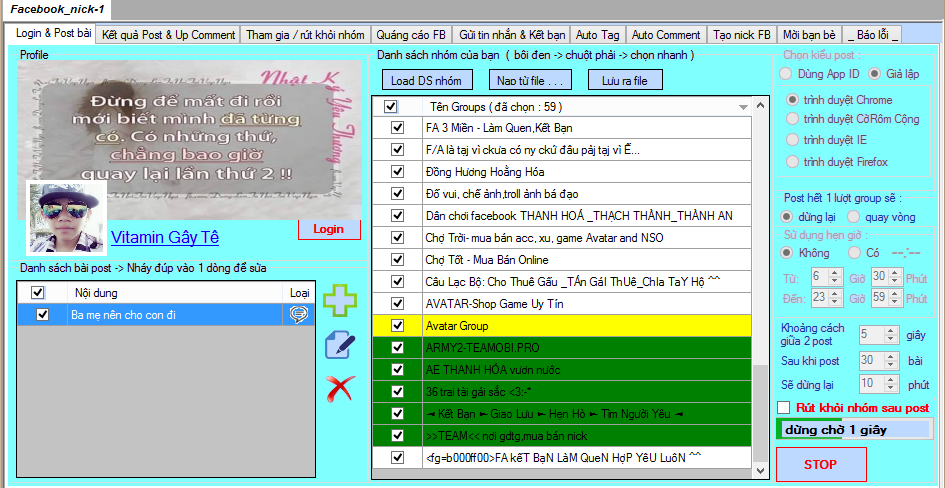Viewport: 945px width, 488px height.
Task: Click the Loại column header
Action: (299, 293)
